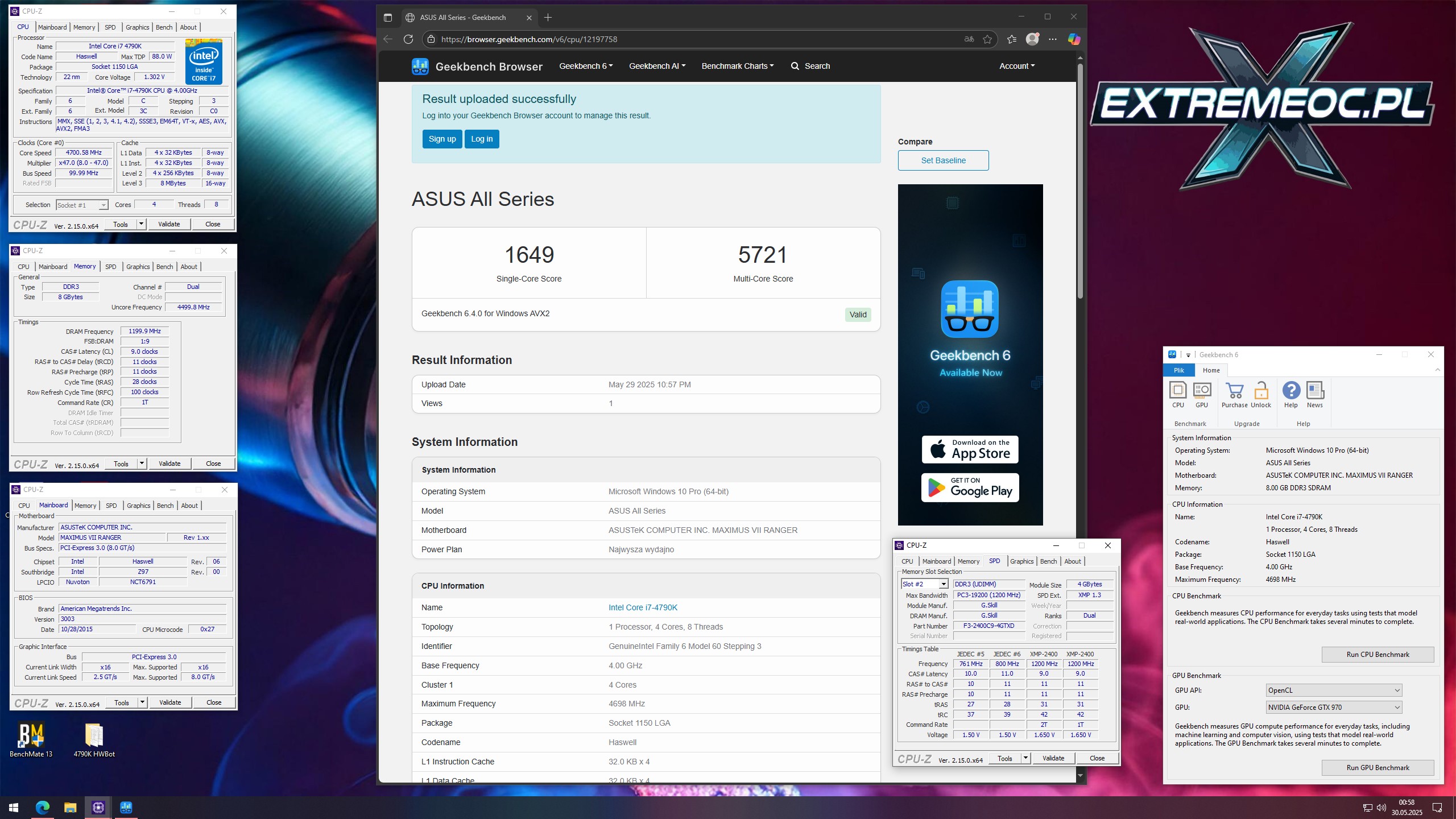Open the GPU API OpenCL dropdown

1334,690
